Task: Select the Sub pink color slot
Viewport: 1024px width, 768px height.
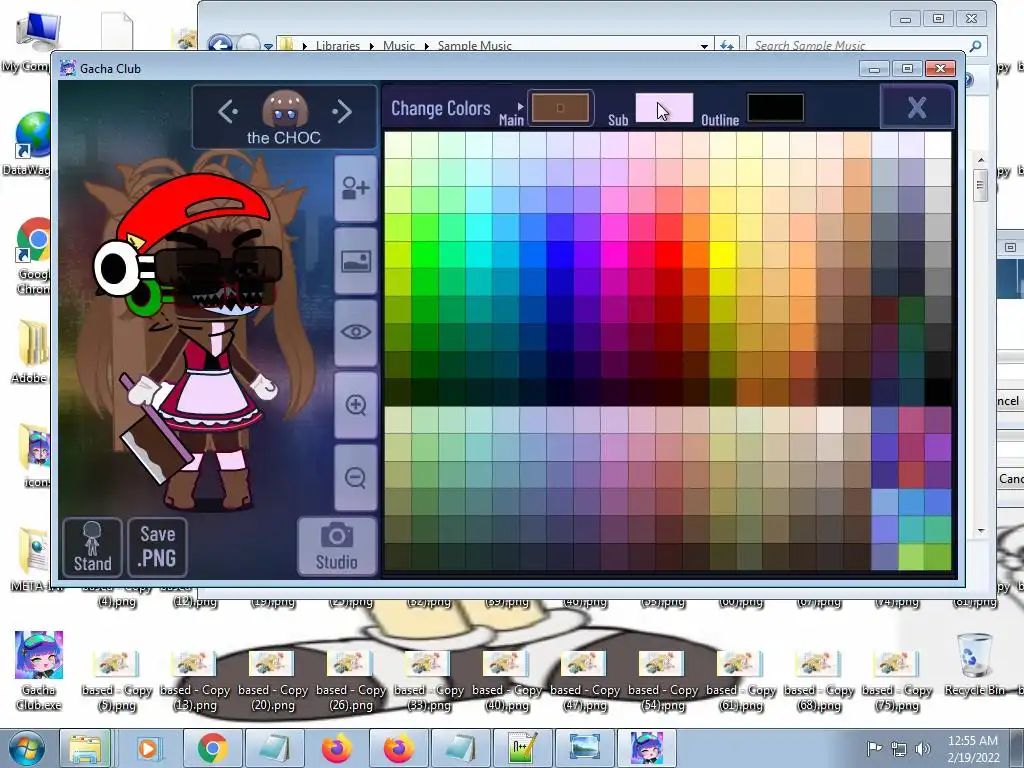Action: coord(664,108)
